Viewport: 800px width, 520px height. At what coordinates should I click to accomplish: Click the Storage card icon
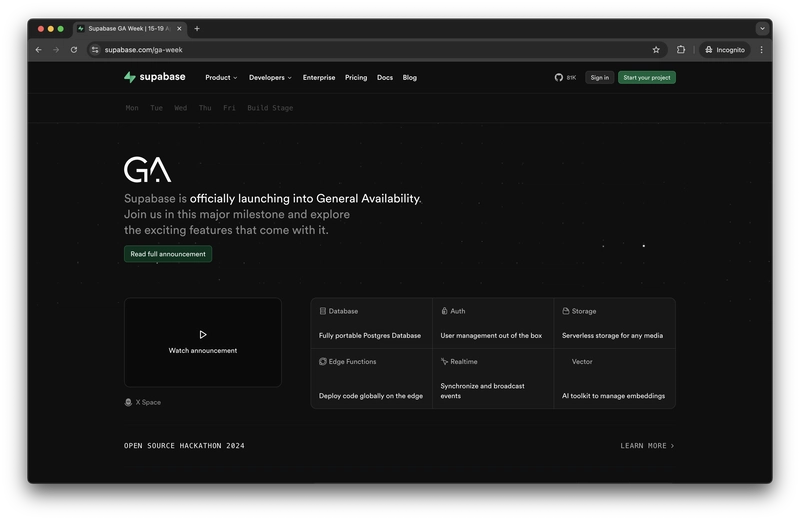click(566, 311)
